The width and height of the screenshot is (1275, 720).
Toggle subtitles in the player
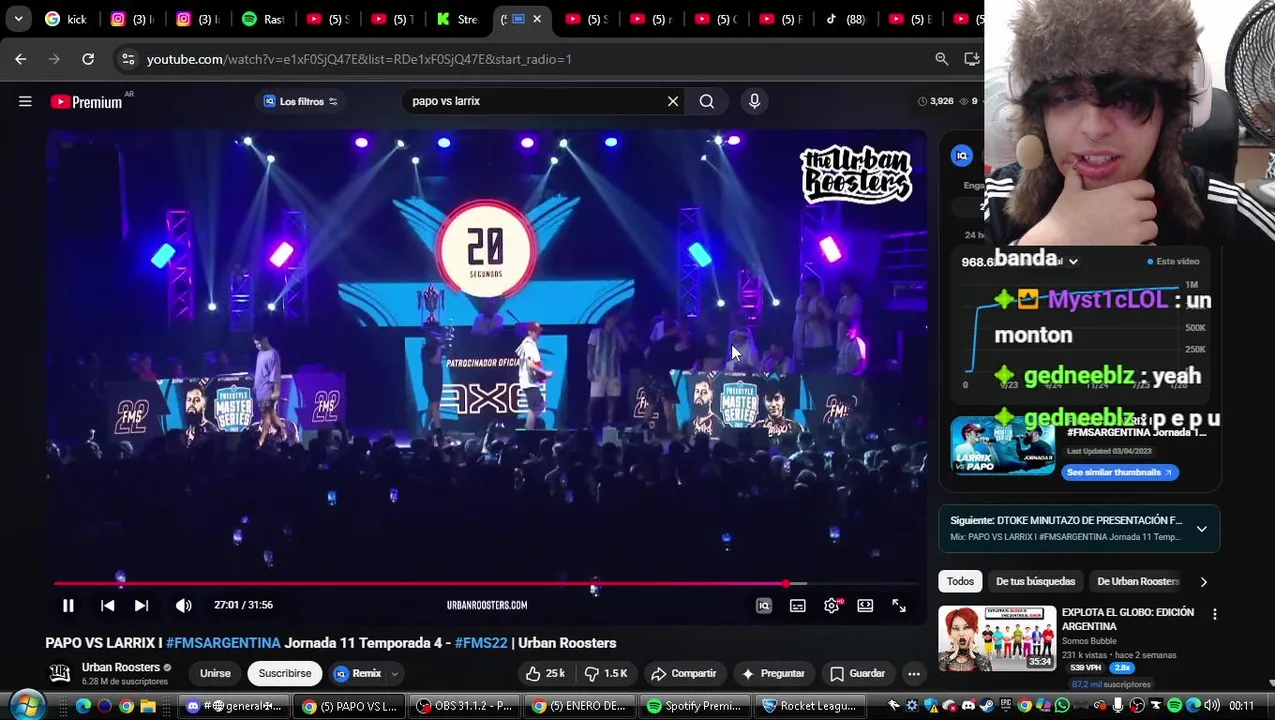click(x=798, y=605)
